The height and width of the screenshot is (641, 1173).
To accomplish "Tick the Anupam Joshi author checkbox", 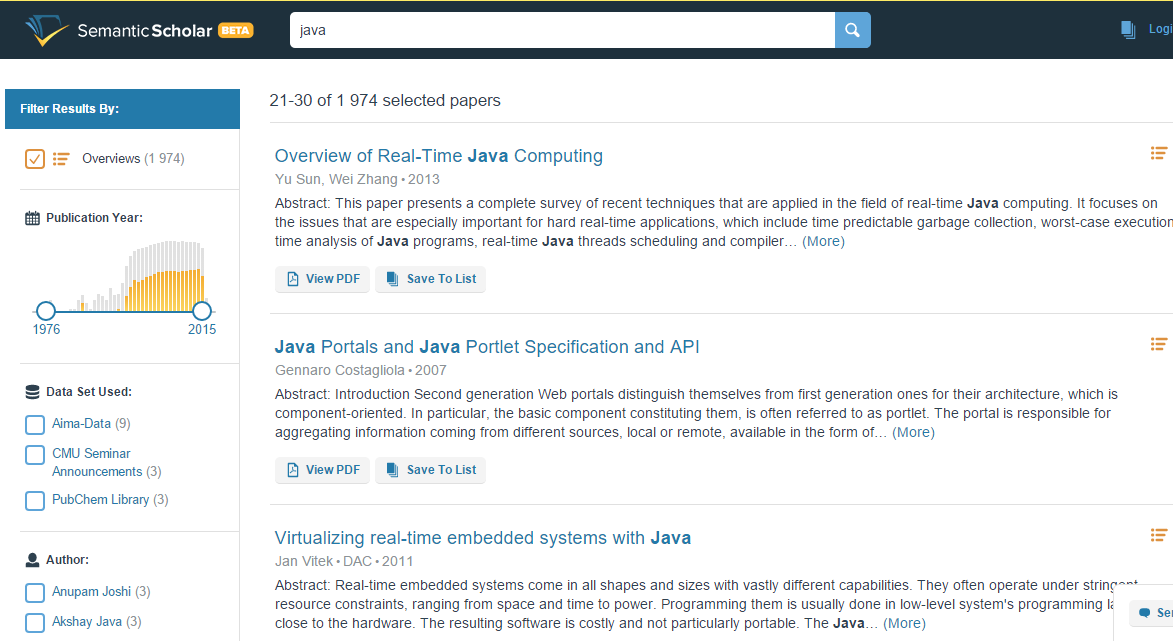I will pos(35,592).
